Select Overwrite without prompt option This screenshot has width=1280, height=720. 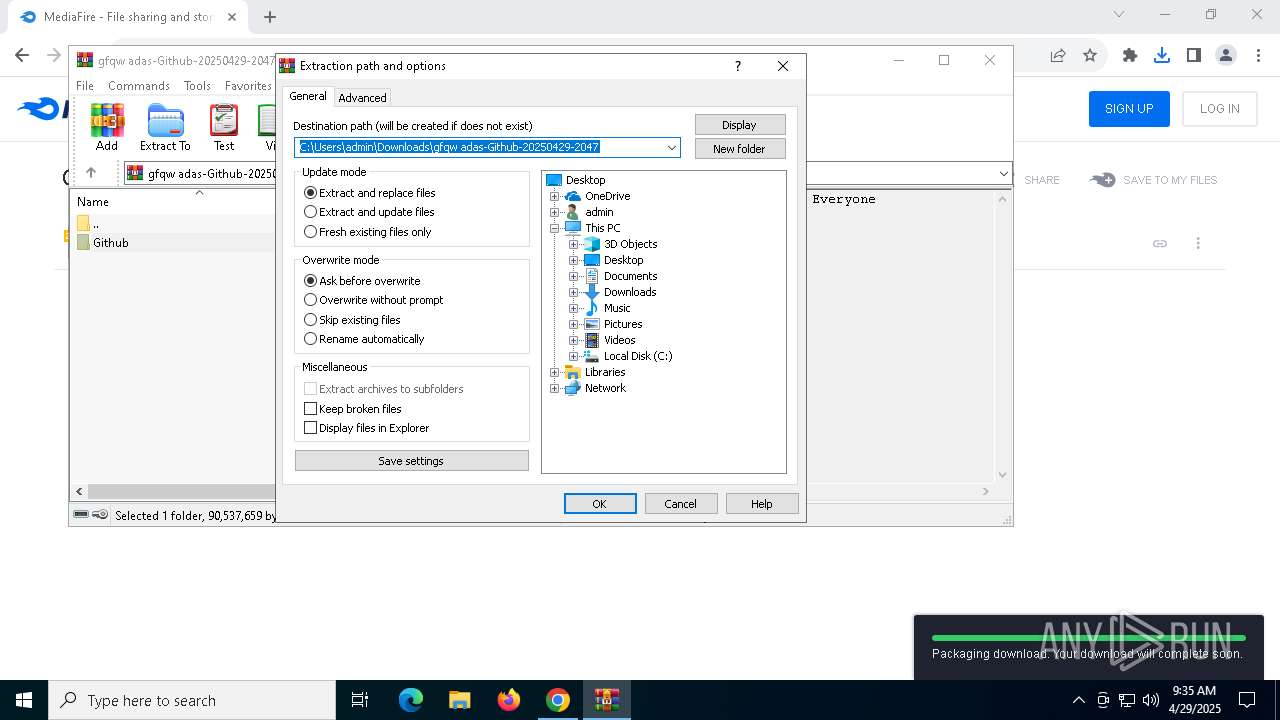pos(374,300)
